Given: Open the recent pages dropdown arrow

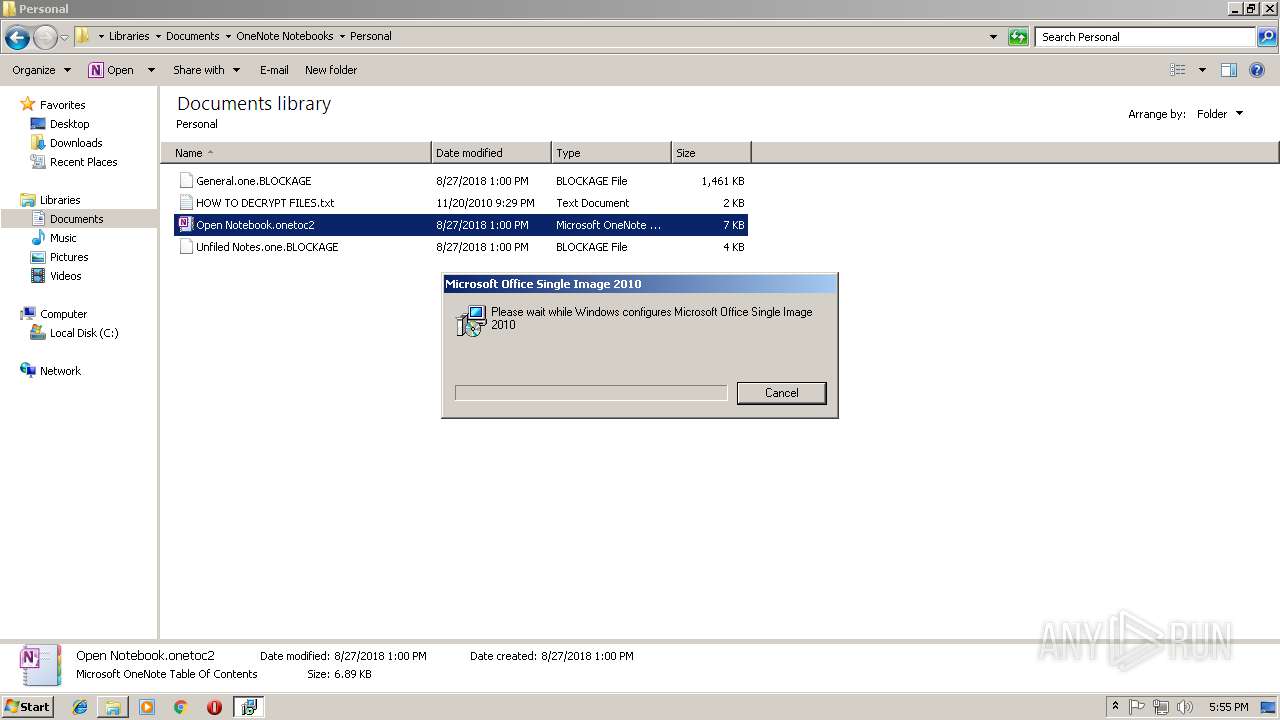Looking at the screenshot, I should click(x=65, y=37).
